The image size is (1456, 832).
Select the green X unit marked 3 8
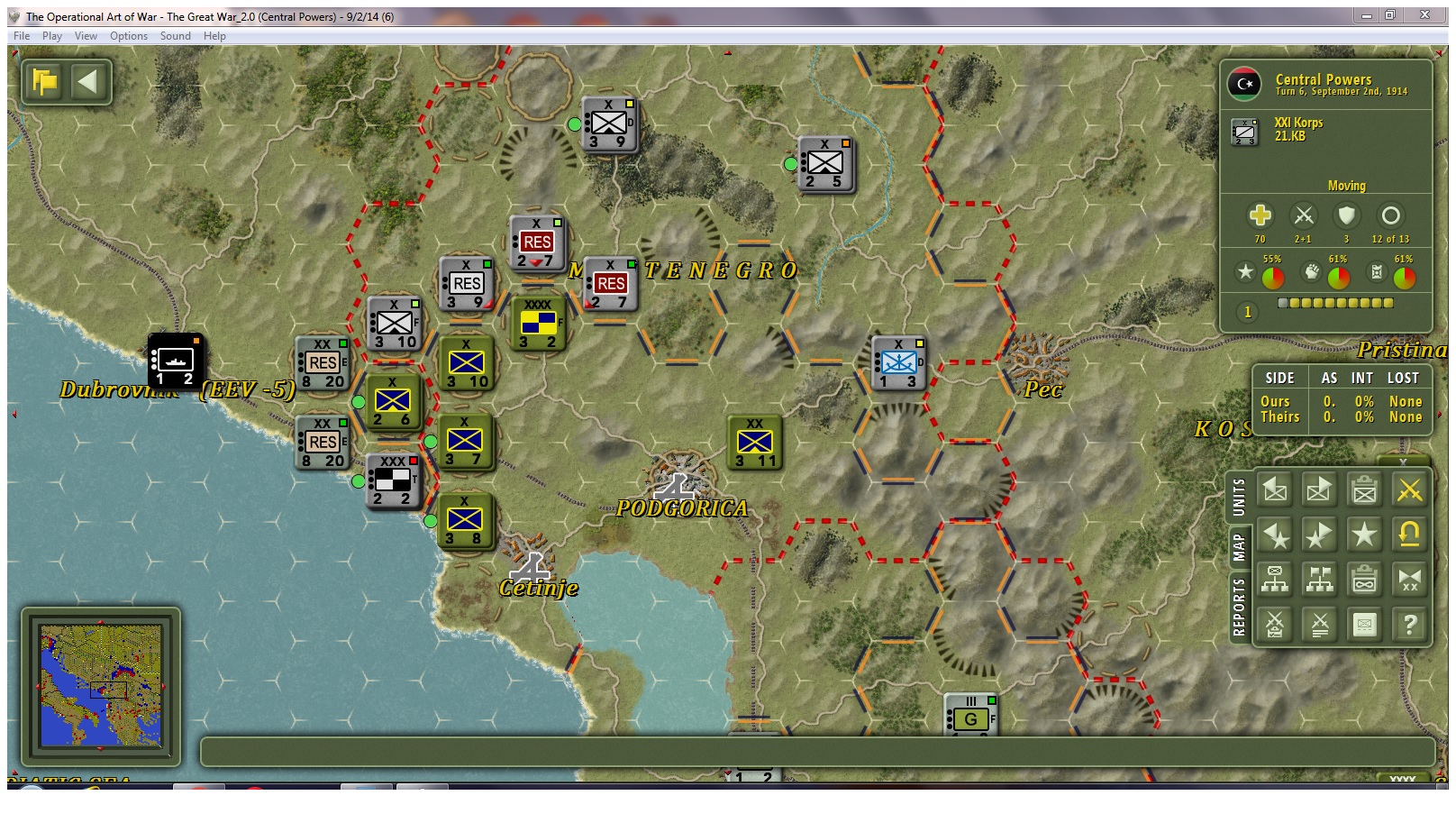pos(466,520)
